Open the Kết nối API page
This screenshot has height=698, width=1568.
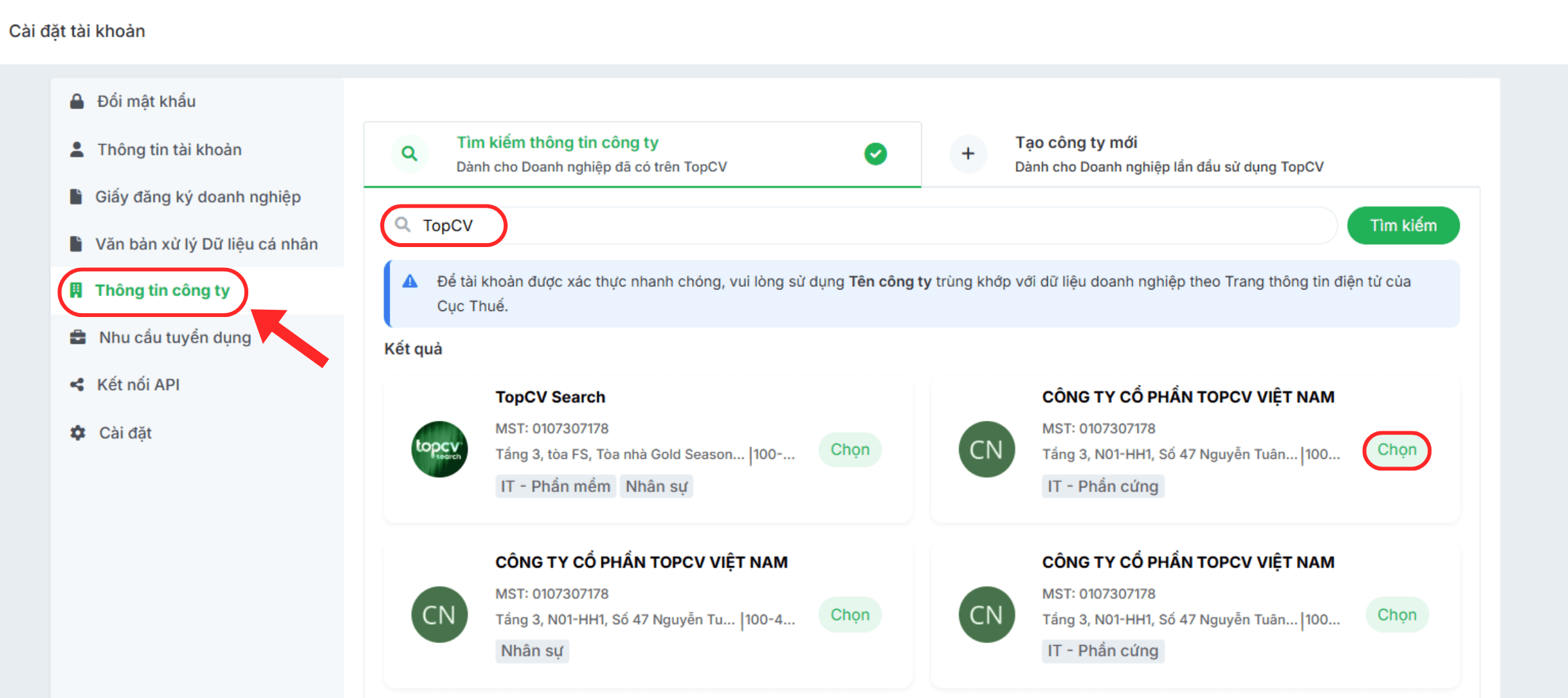point(197,384)
